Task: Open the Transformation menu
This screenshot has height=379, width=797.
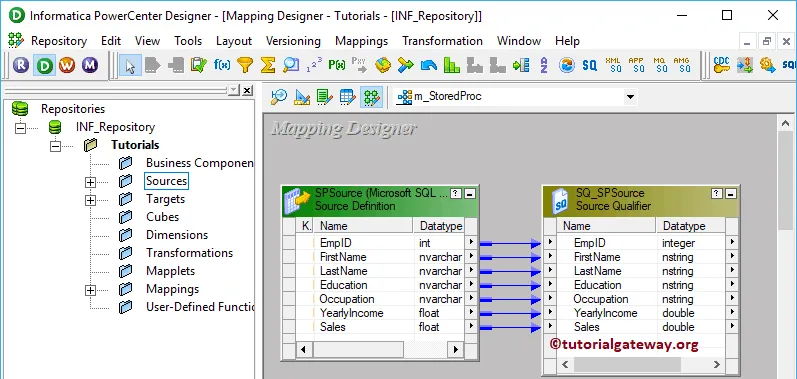Action: pyautogui.click(x=442, y=41)
